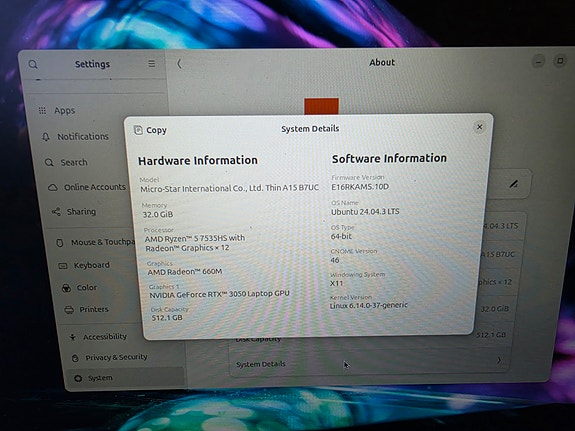Image resolution: width=575 pixels, height=431 pixels.
Task: Click OS type value '64-bit'
Action: point(341,236)
